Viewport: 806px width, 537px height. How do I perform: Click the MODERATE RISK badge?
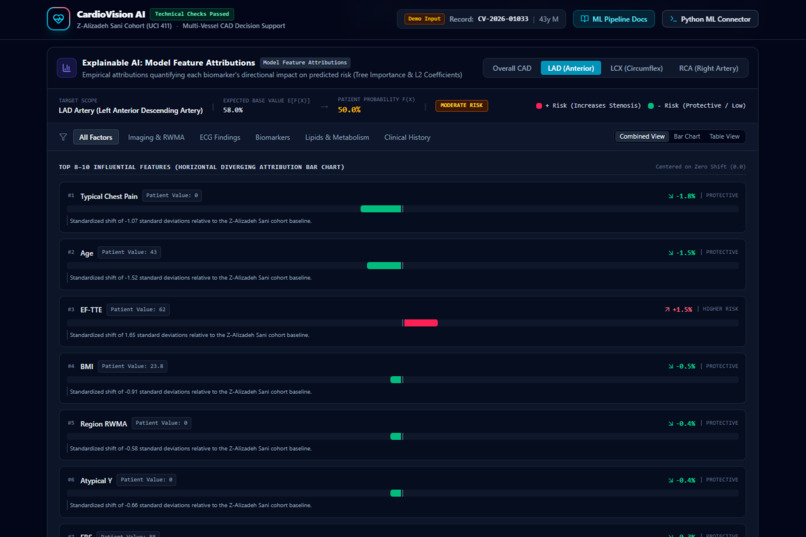coord(462,105)
